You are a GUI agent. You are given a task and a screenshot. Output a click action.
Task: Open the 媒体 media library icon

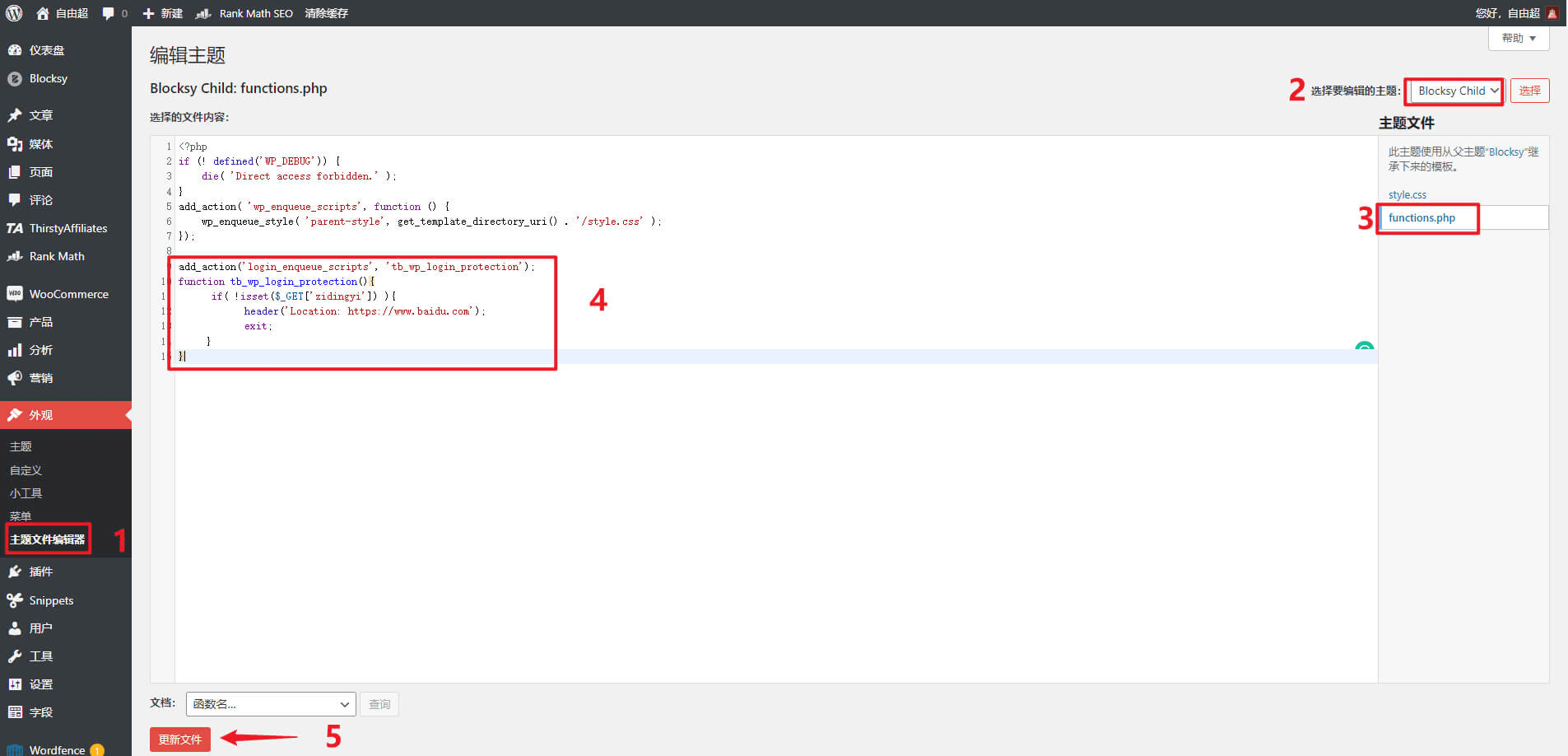pos(15,144)
